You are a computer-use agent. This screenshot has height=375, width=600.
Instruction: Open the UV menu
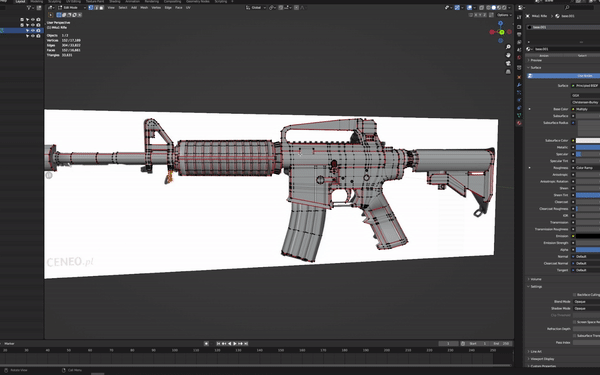coord(188,8)
